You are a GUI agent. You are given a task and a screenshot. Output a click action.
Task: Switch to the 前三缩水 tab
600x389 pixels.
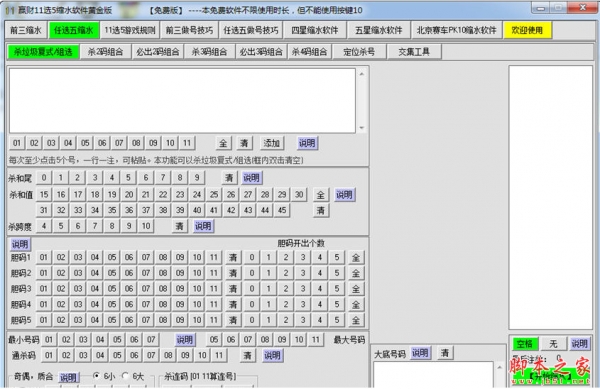(26, 30)
